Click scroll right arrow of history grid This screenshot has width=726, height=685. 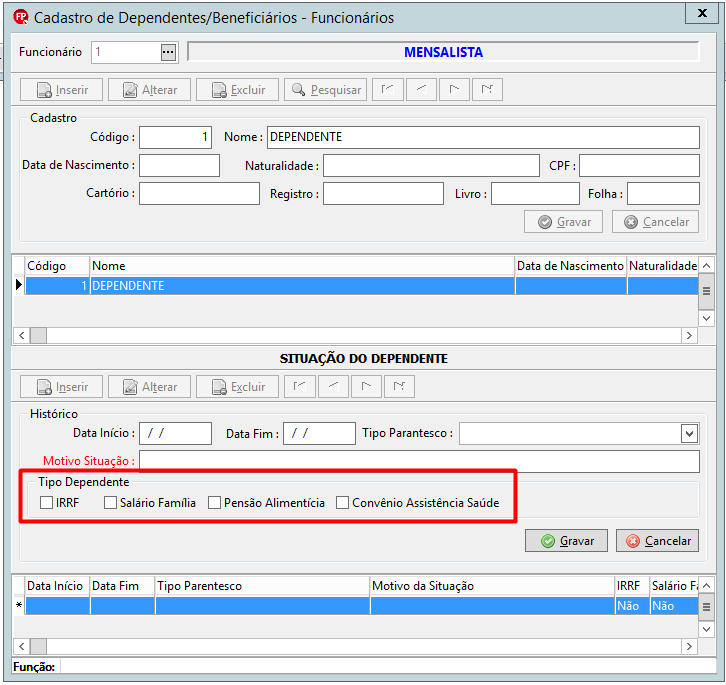pyautogui.click(x=689, y=646)
